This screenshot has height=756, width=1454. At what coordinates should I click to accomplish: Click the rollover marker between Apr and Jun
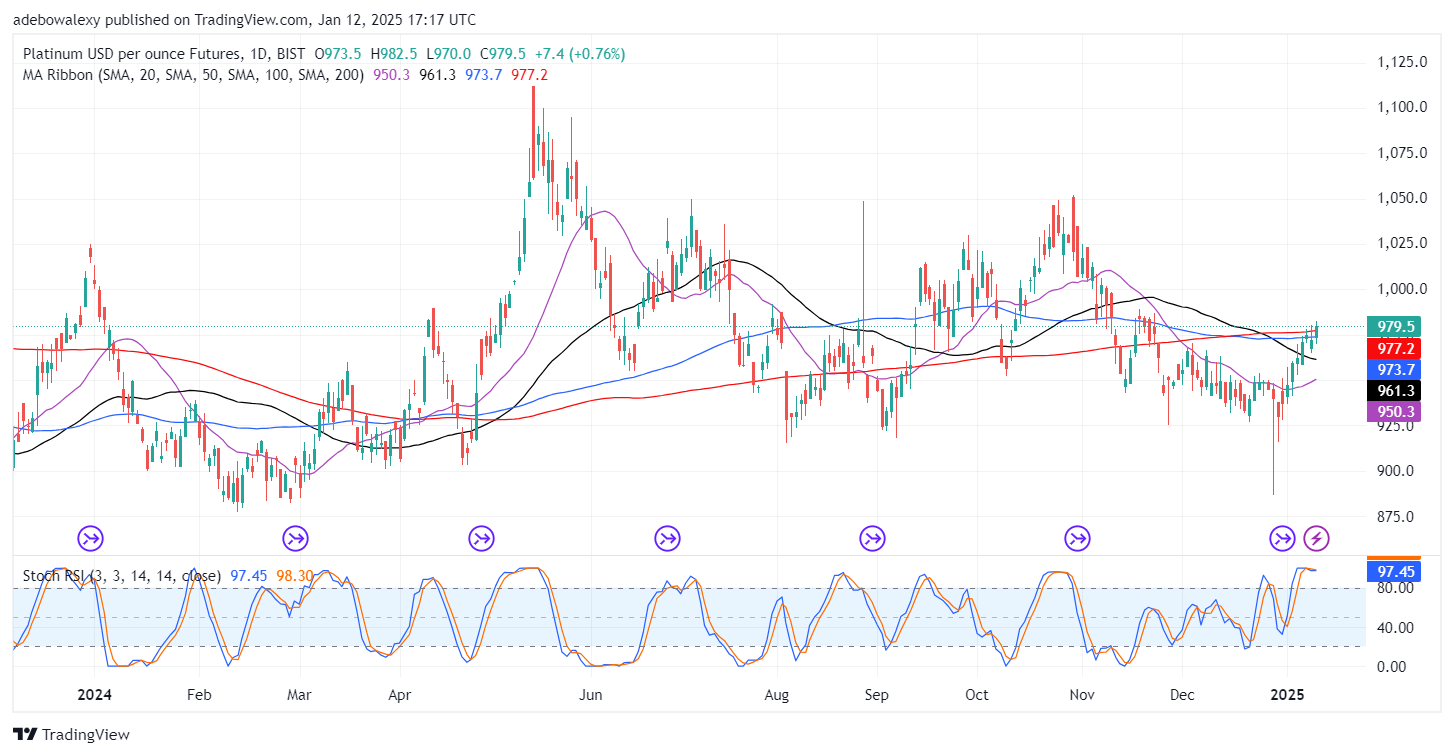[x=482, y=539]
